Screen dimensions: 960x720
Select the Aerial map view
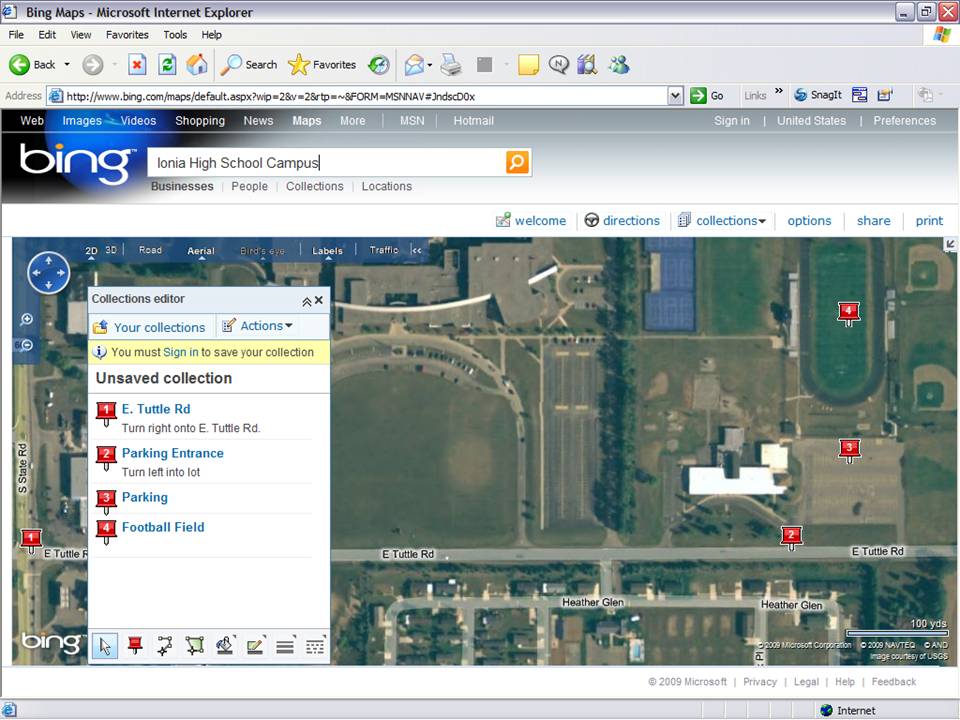pos(201,250)
